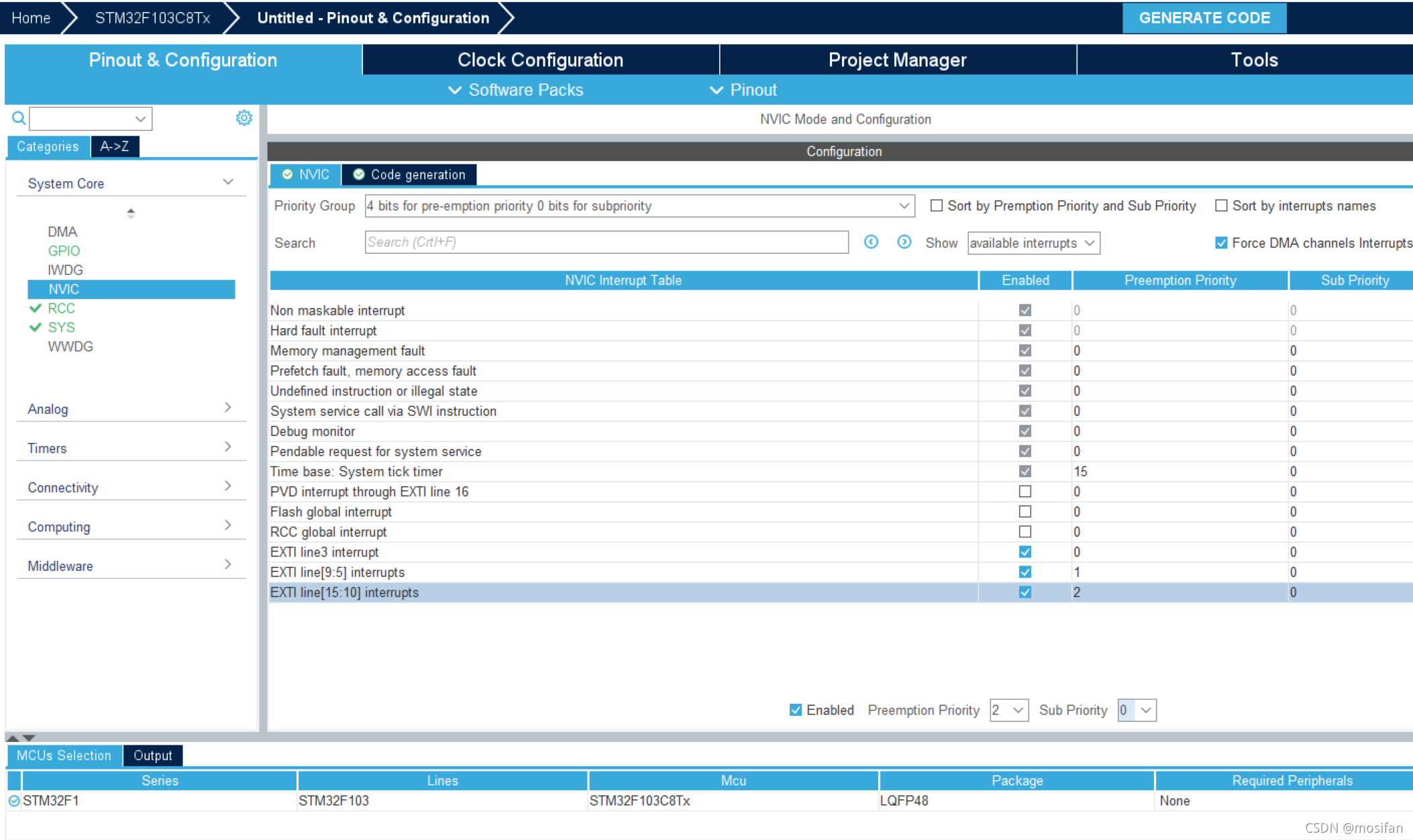Switch to Output bottom tab
The width and height of the screenshot is (1413, 840).
(x=153, y=755)
